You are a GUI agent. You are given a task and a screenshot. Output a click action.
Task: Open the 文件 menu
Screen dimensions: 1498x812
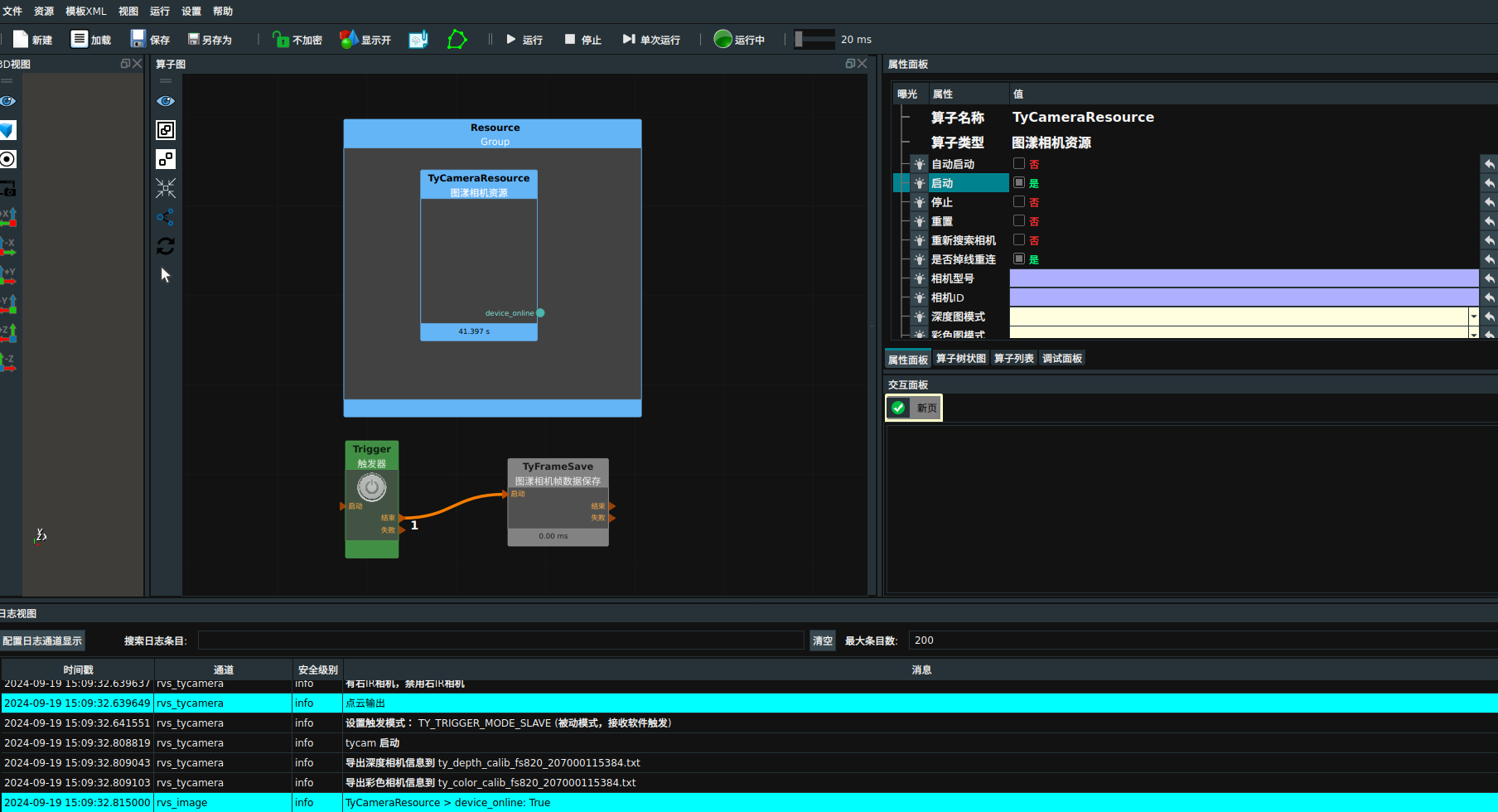click(x=12, y=11)
